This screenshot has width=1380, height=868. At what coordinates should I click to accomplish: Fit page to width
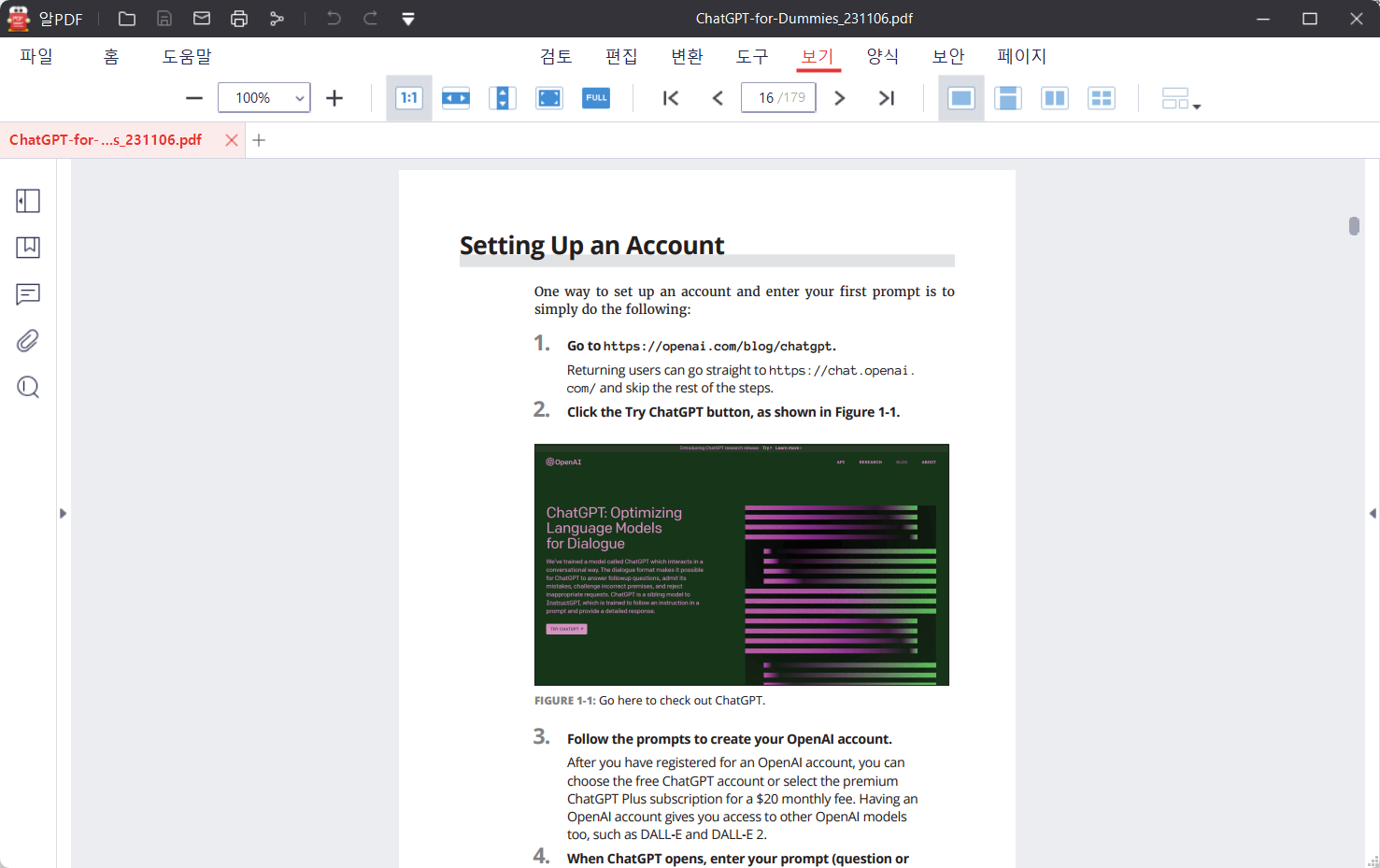tap(456, 98)
